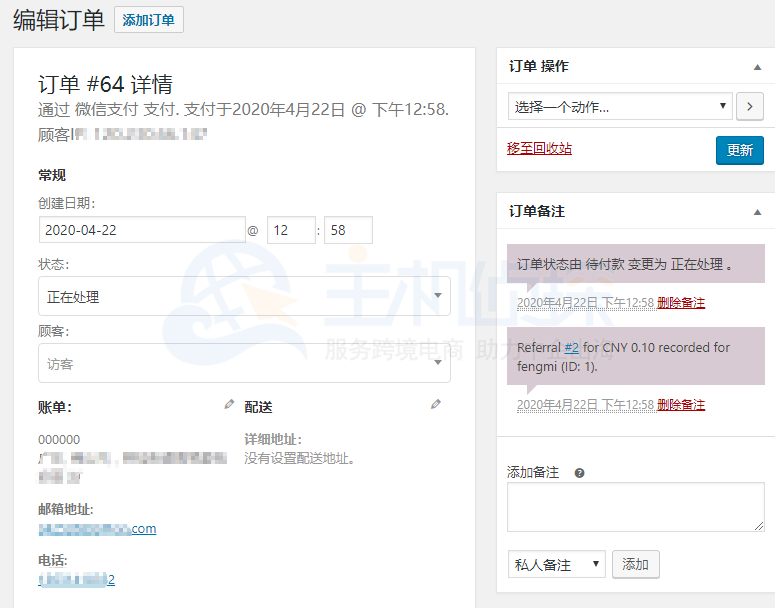Screen dimensions: 775x611
Task: Click the 添加订单 button
Action: [x=149, y=20]
